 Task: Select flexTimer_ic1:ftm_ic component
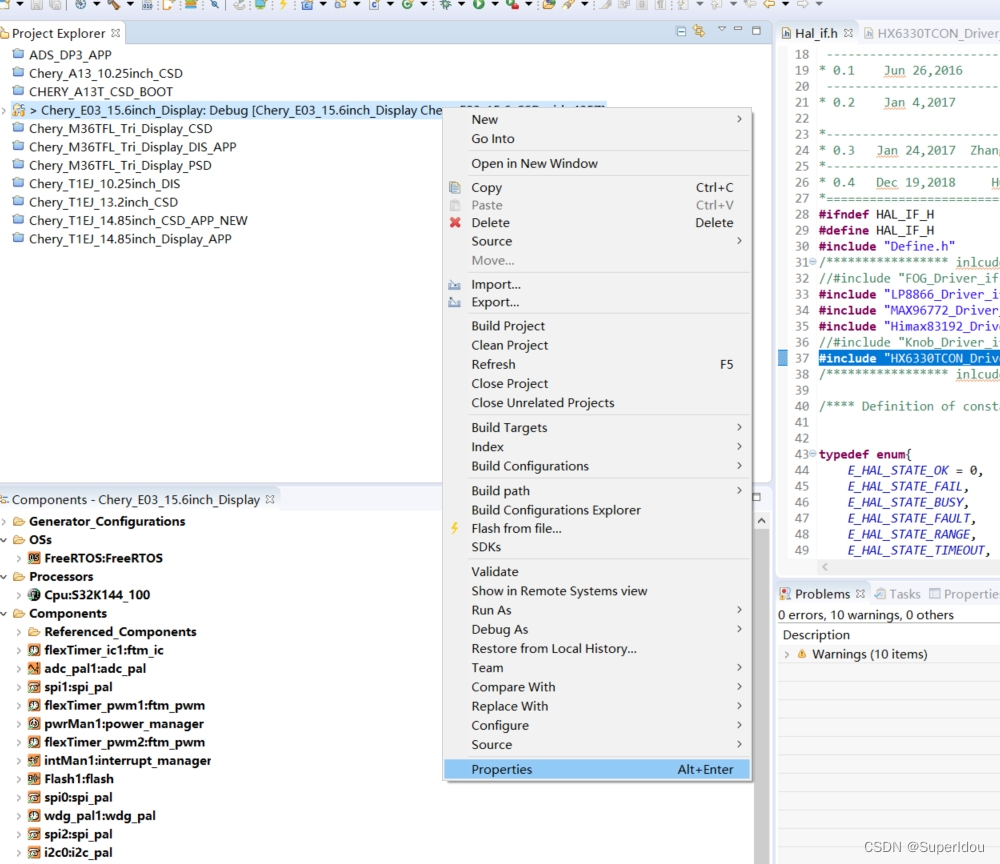103,650
